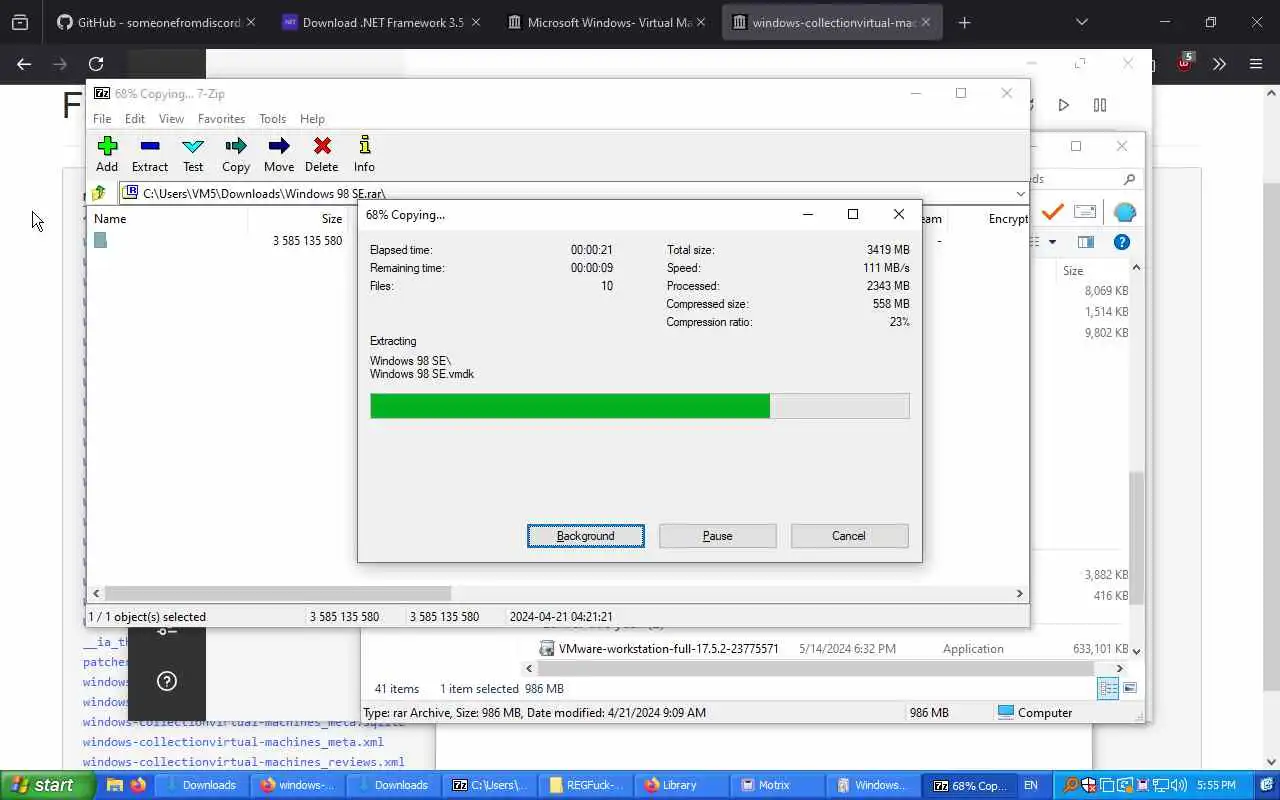Viewport: 1280px width, 800px height.
Task: Click the Add toolbar icon in 7-Zip
Action: [107, 146]
